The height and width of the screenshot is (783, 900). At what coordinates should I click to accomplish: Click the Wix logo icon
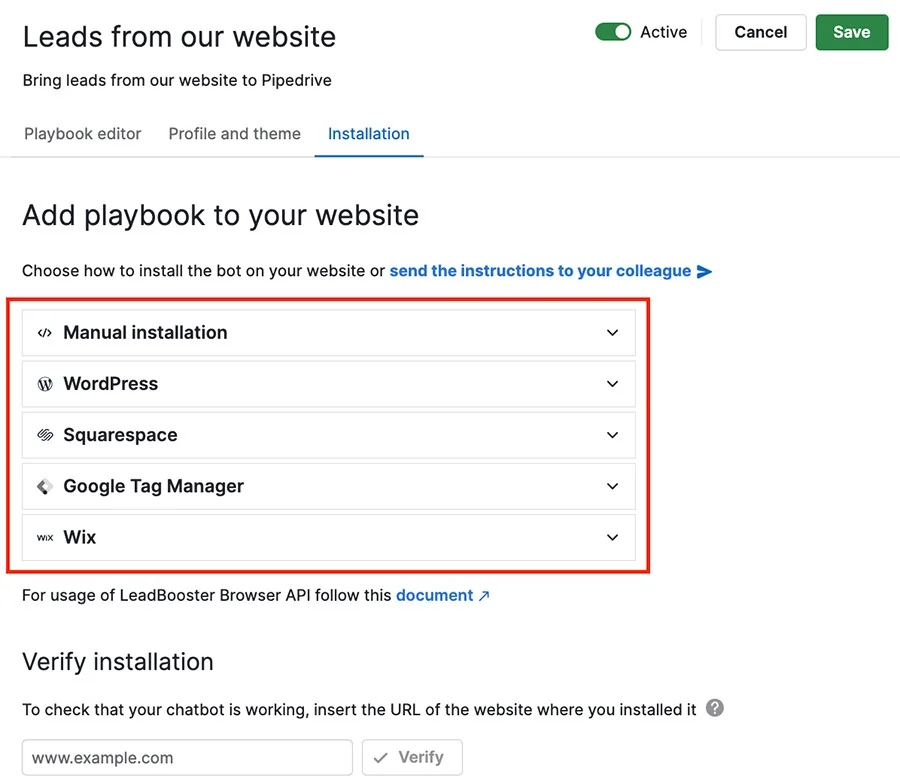pyautogui.click(x=45, y=538)
